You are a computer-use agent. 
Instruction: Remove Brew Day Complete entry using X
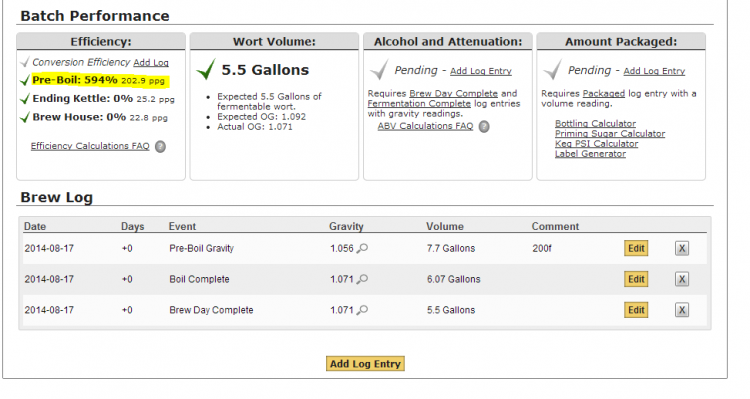tap(682, 310)
